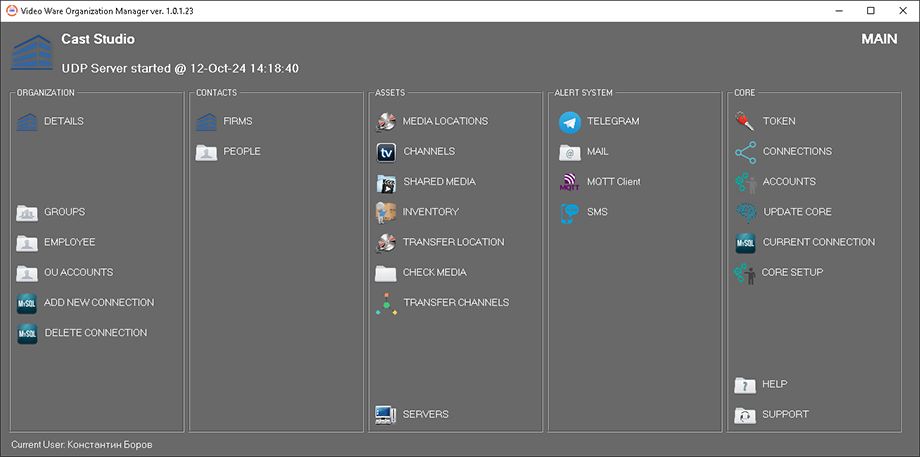The width and height of the screenshot is (920, 457).
Task: Click the Employee folder icon
Action: (x=27, y=243)
